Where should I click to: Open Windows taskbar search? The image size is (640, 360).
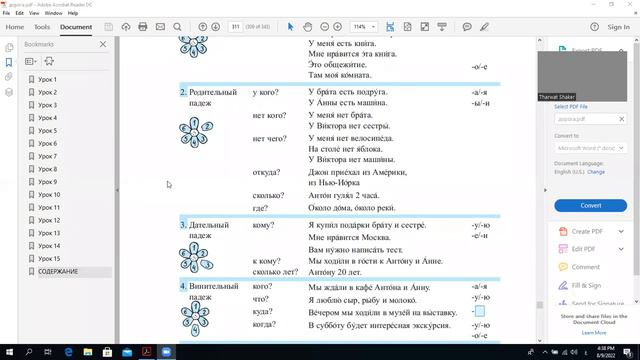click(x=29, y=352)
